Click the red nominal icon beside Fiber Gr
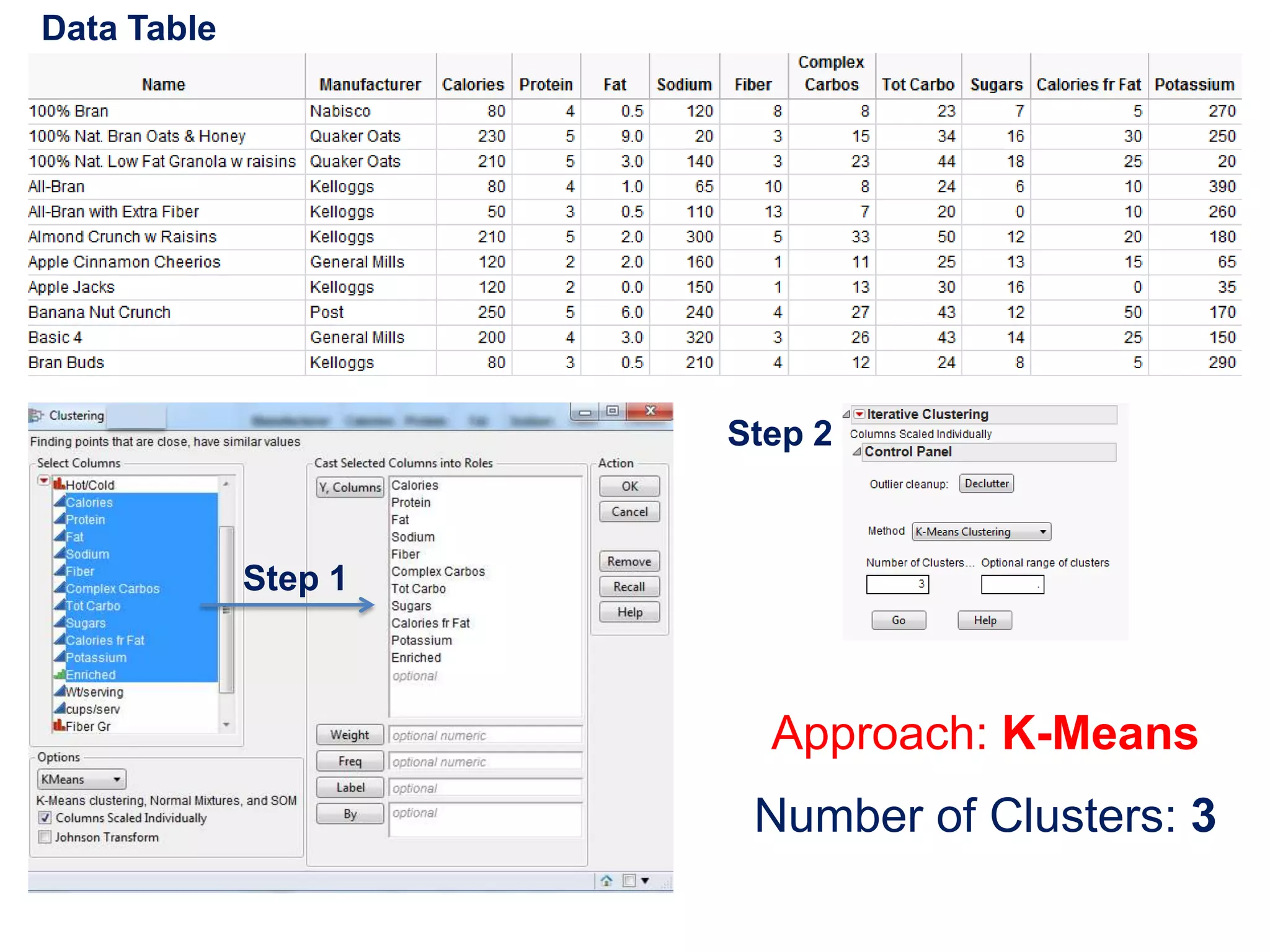The image size is (1270, 952). coord(59,726)
